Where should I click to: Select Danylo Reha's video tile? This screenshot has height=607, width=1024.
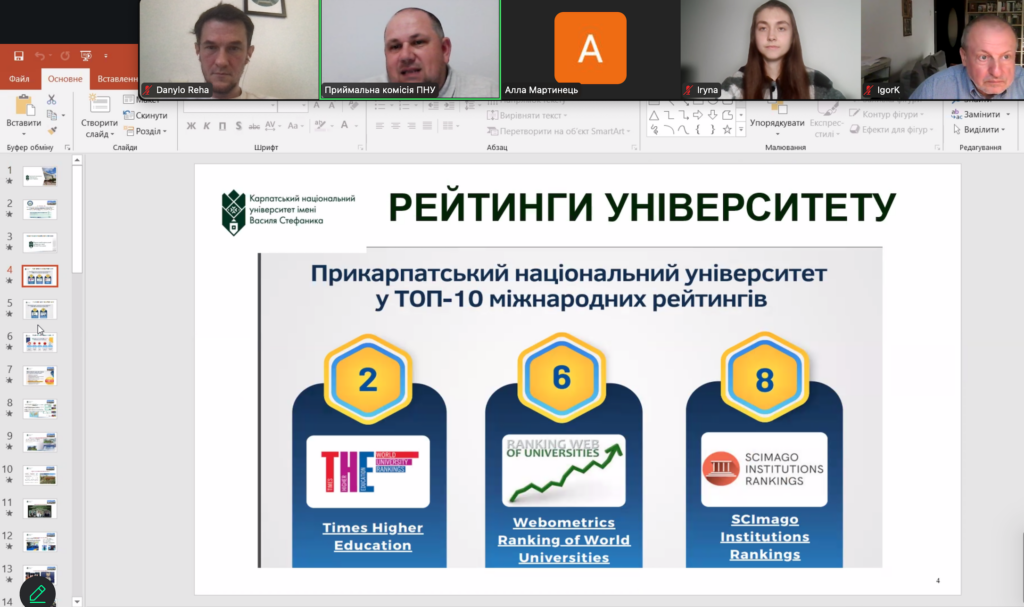point(229,50)
